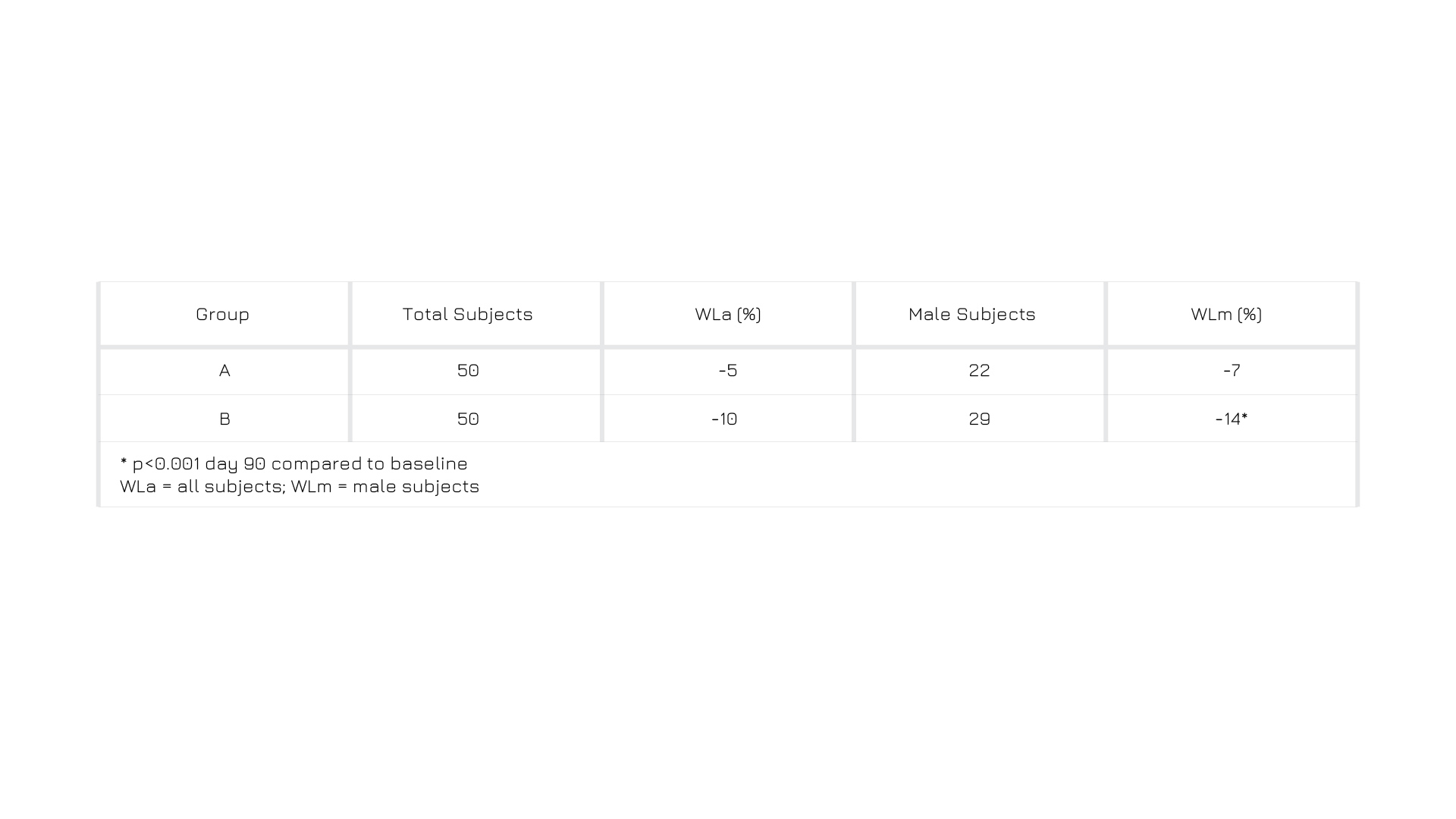The width and height of the screenshot is (1456, 819).
Task: Click the WLm (%) header cell
Action: (x=1226, y=314)
